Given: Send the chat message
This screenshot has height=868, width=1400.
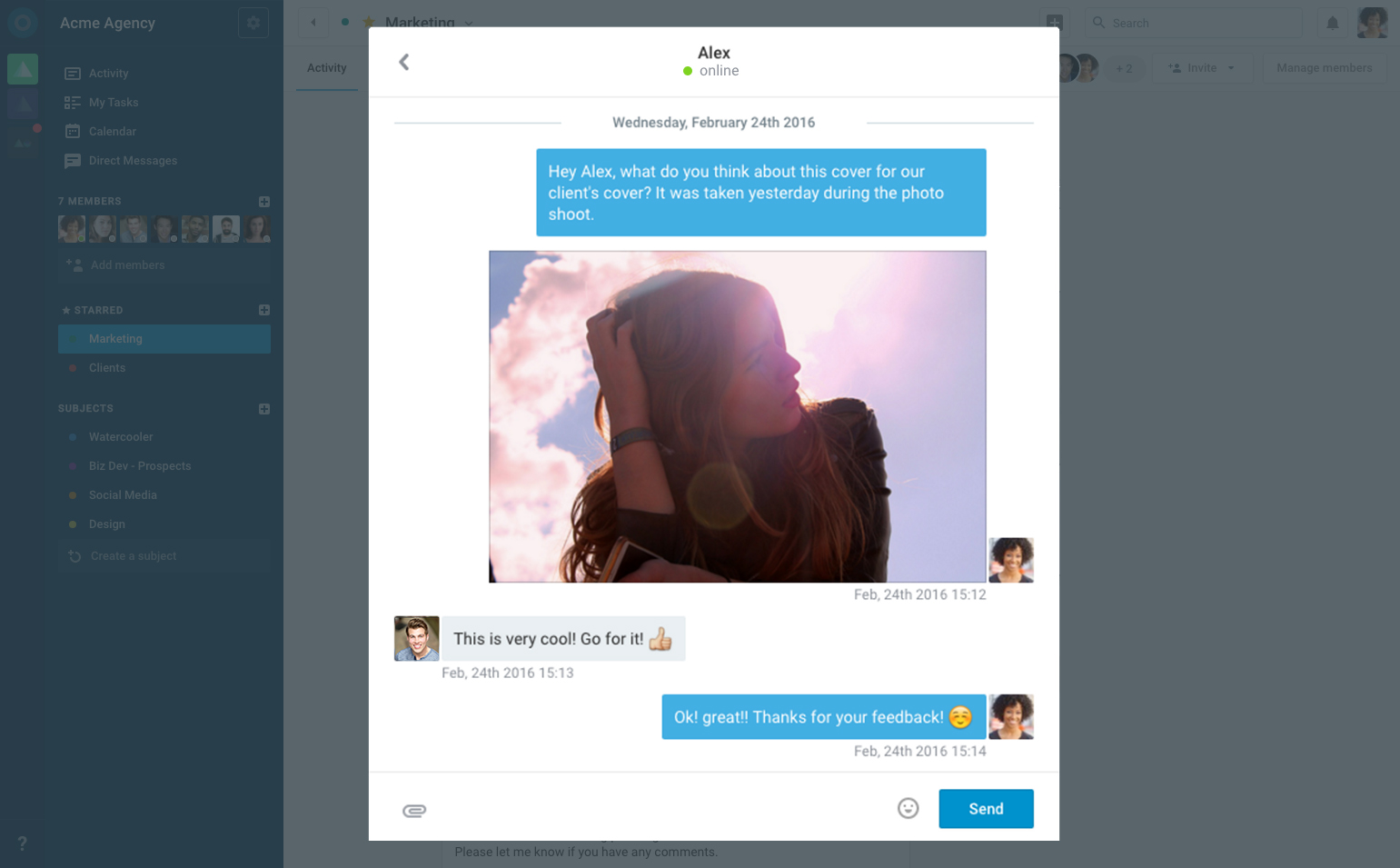Looking at the screenshot, I should tap(986, 809).
